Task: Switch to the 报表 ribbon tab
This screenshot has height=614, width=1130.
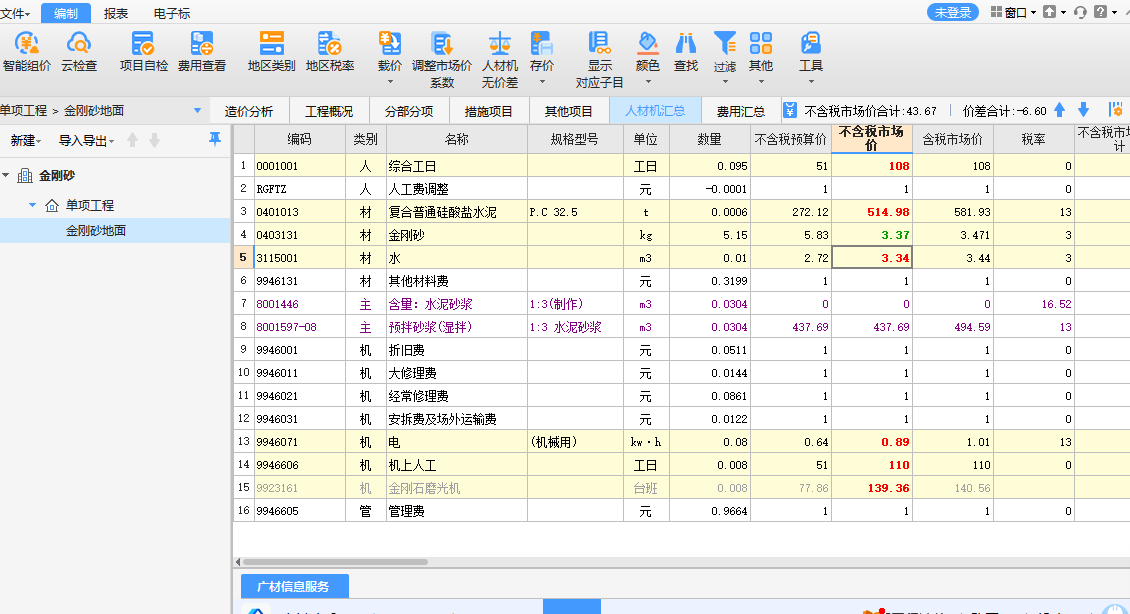Action: pos(115,14)
